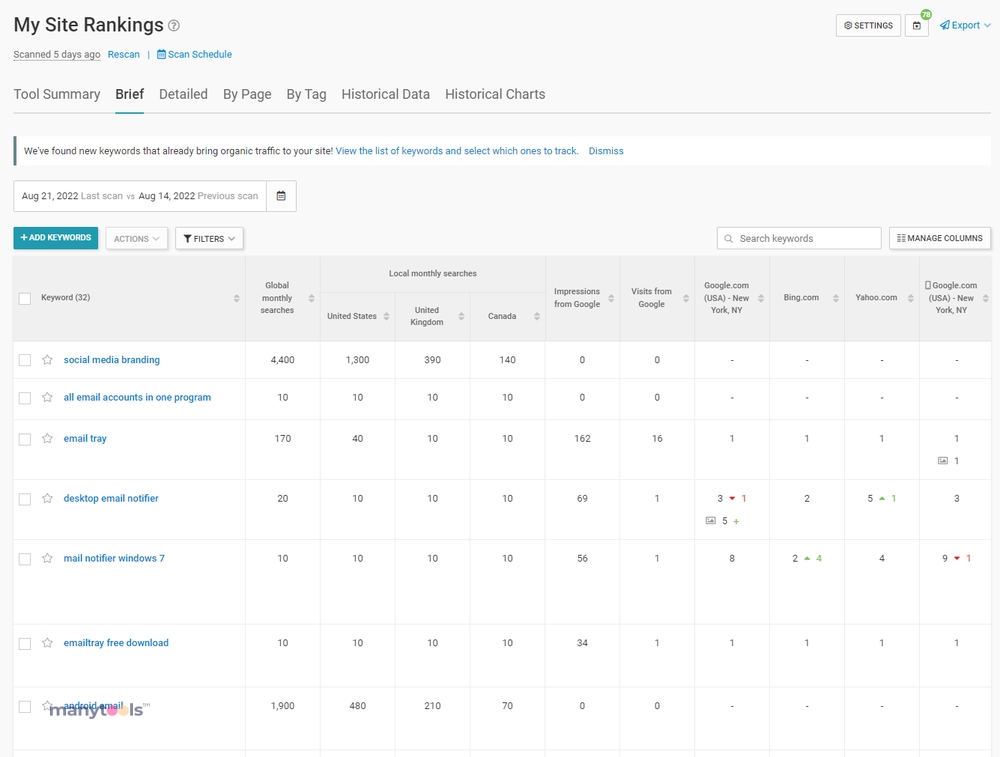
Task: Open the Settings button
Action: tap(868, 26)
